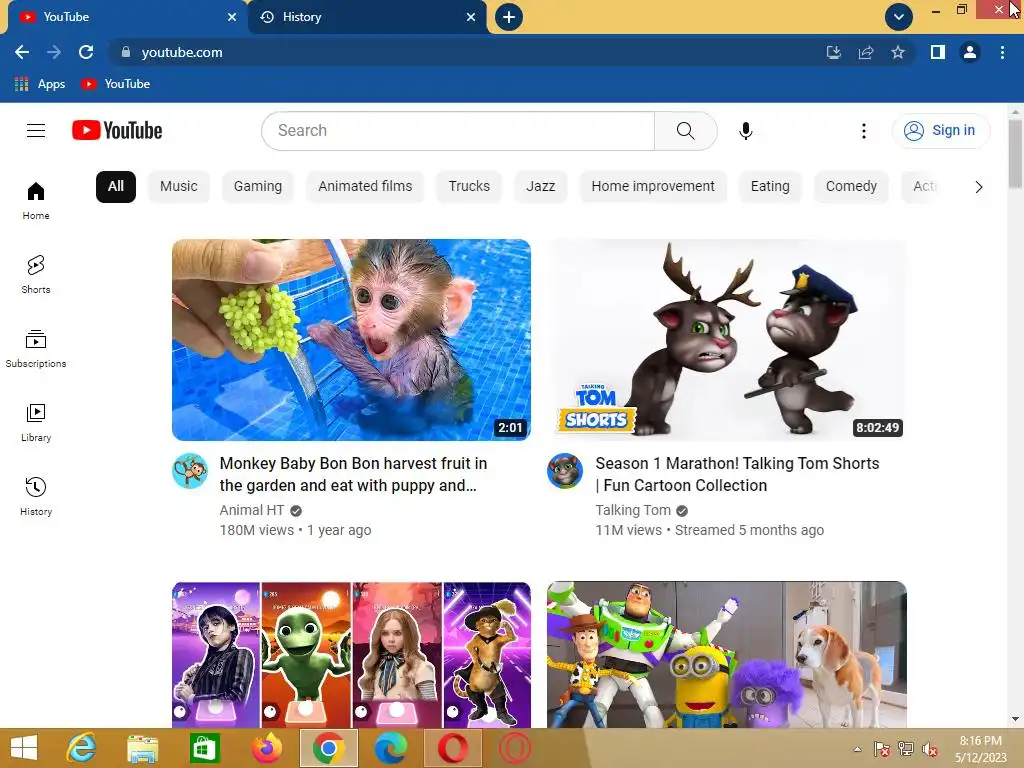Viewport: 1024px width, 768px height.
Task: Click the Sign in button
Action: tap(940, 131)
